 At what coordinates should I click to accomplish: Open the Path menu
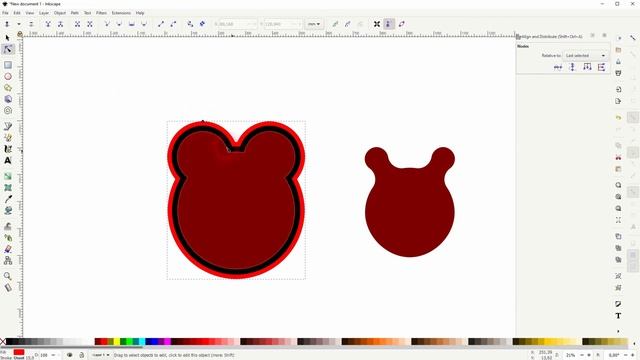point(75,13)
